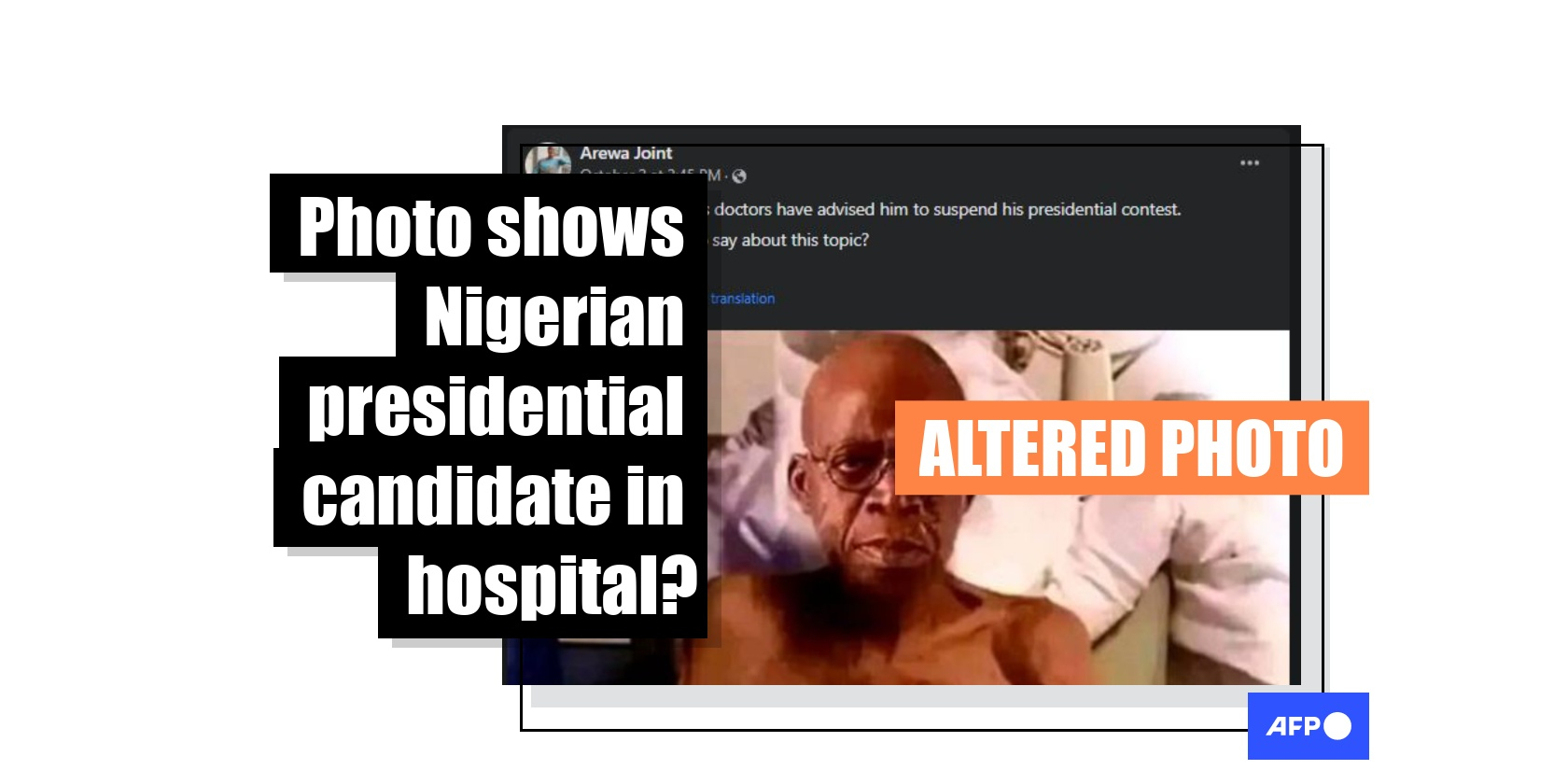
Task: Open the Arewa Joint profile picture
Action: [x=548, y=159]
